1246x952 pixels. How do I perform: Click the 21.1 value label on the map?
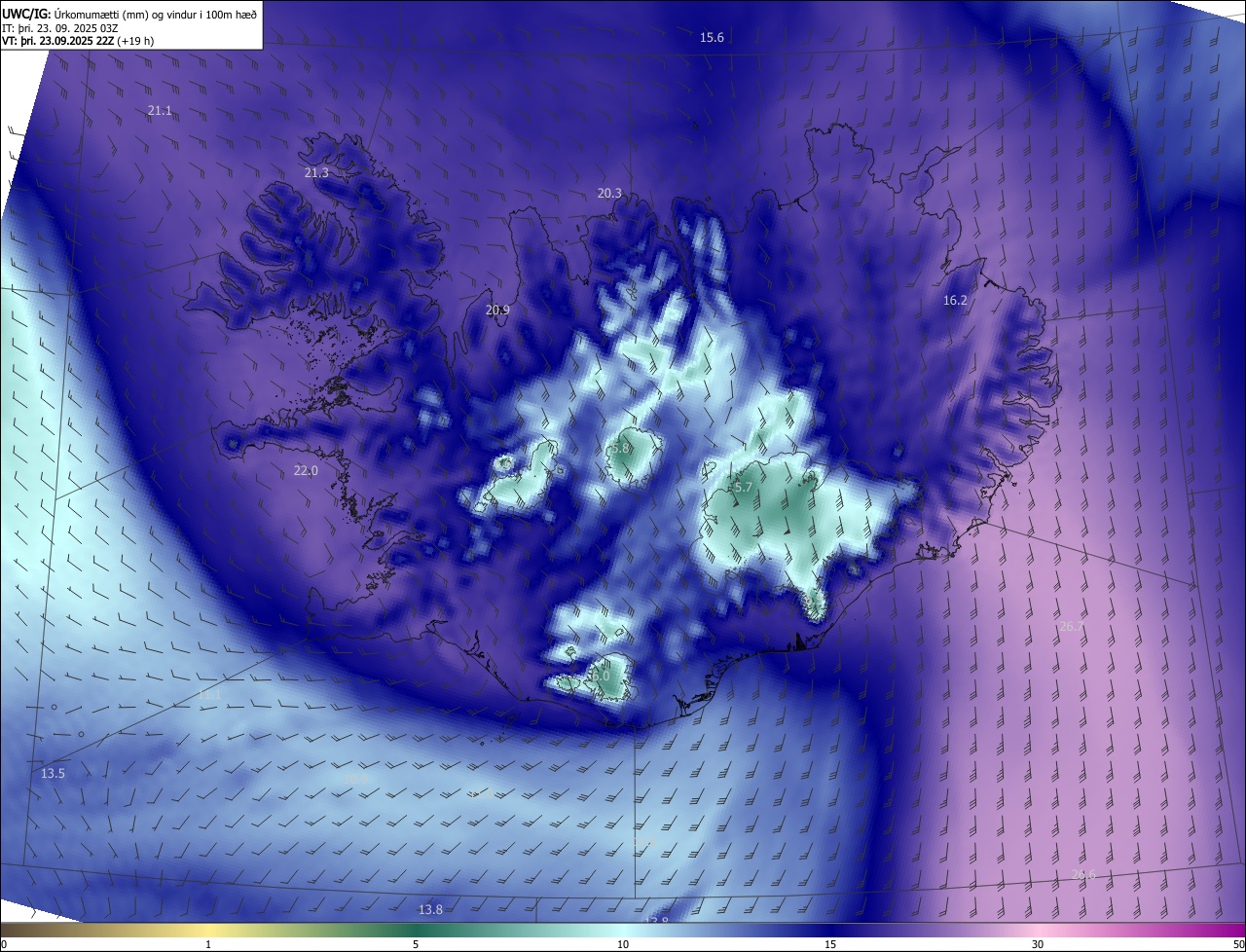160,111
